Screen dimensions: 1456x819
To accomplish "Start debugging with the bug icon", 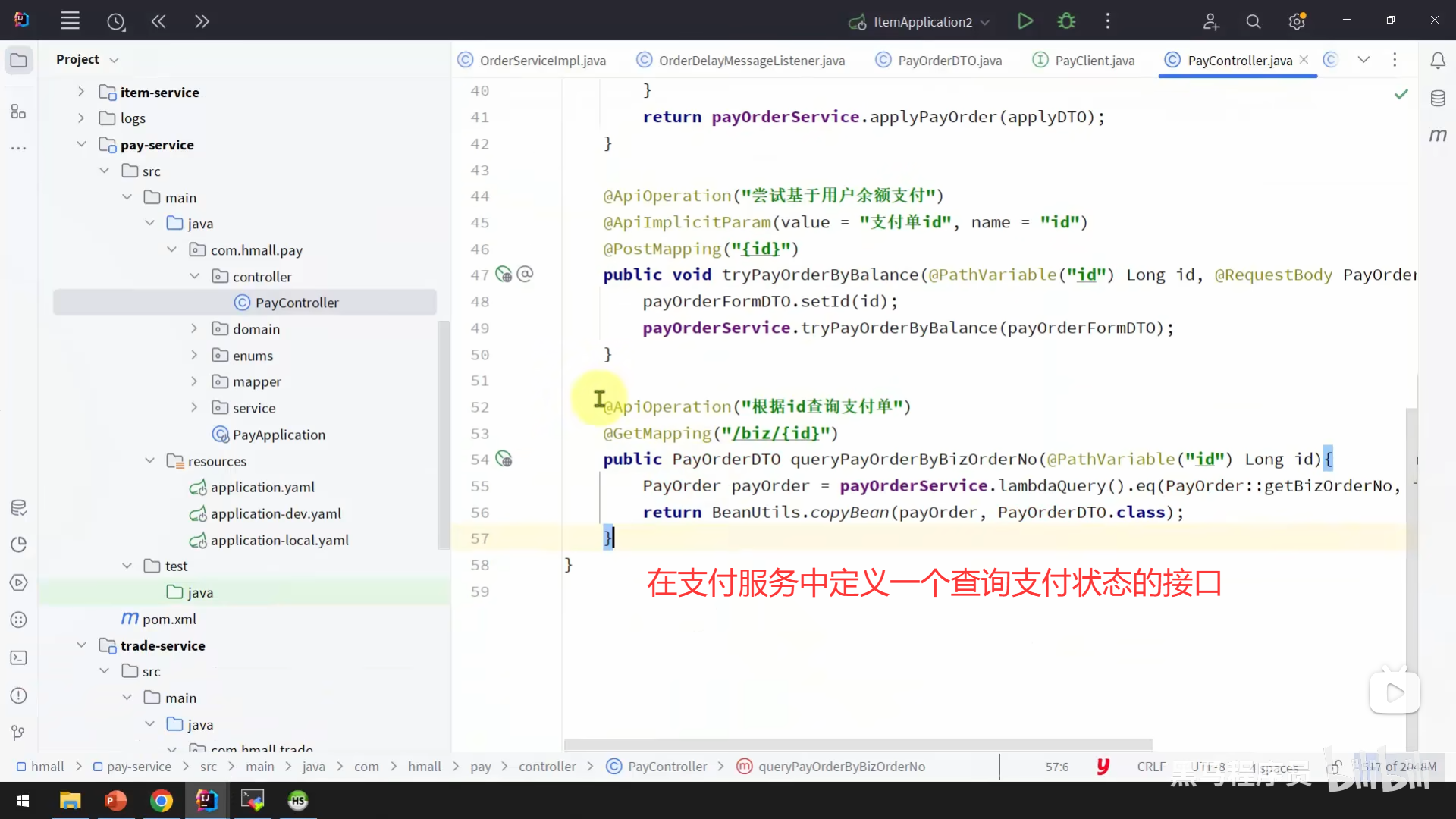I will tap(1066, 21).
